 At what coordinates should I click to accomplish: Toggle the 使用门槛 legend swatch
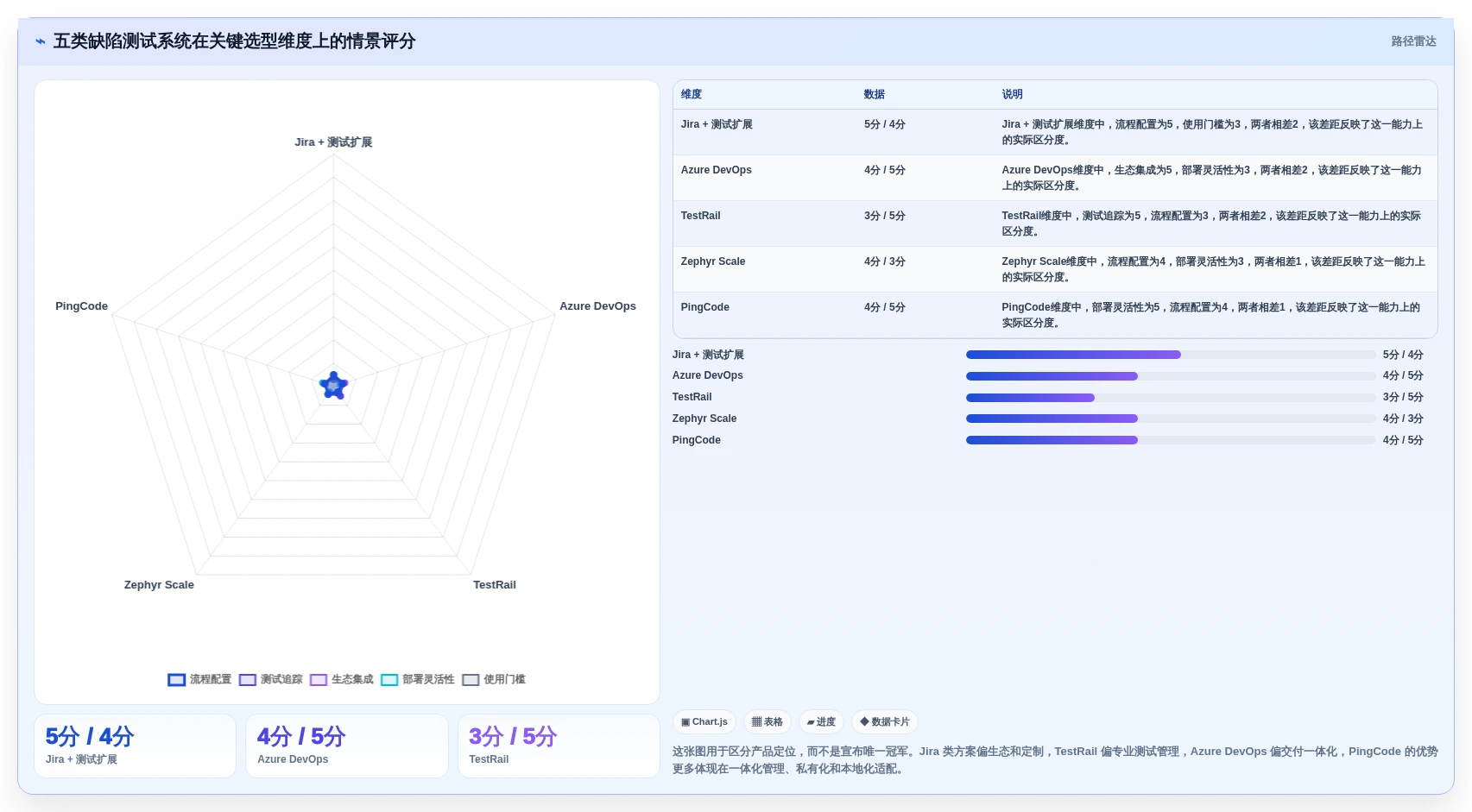471,680
